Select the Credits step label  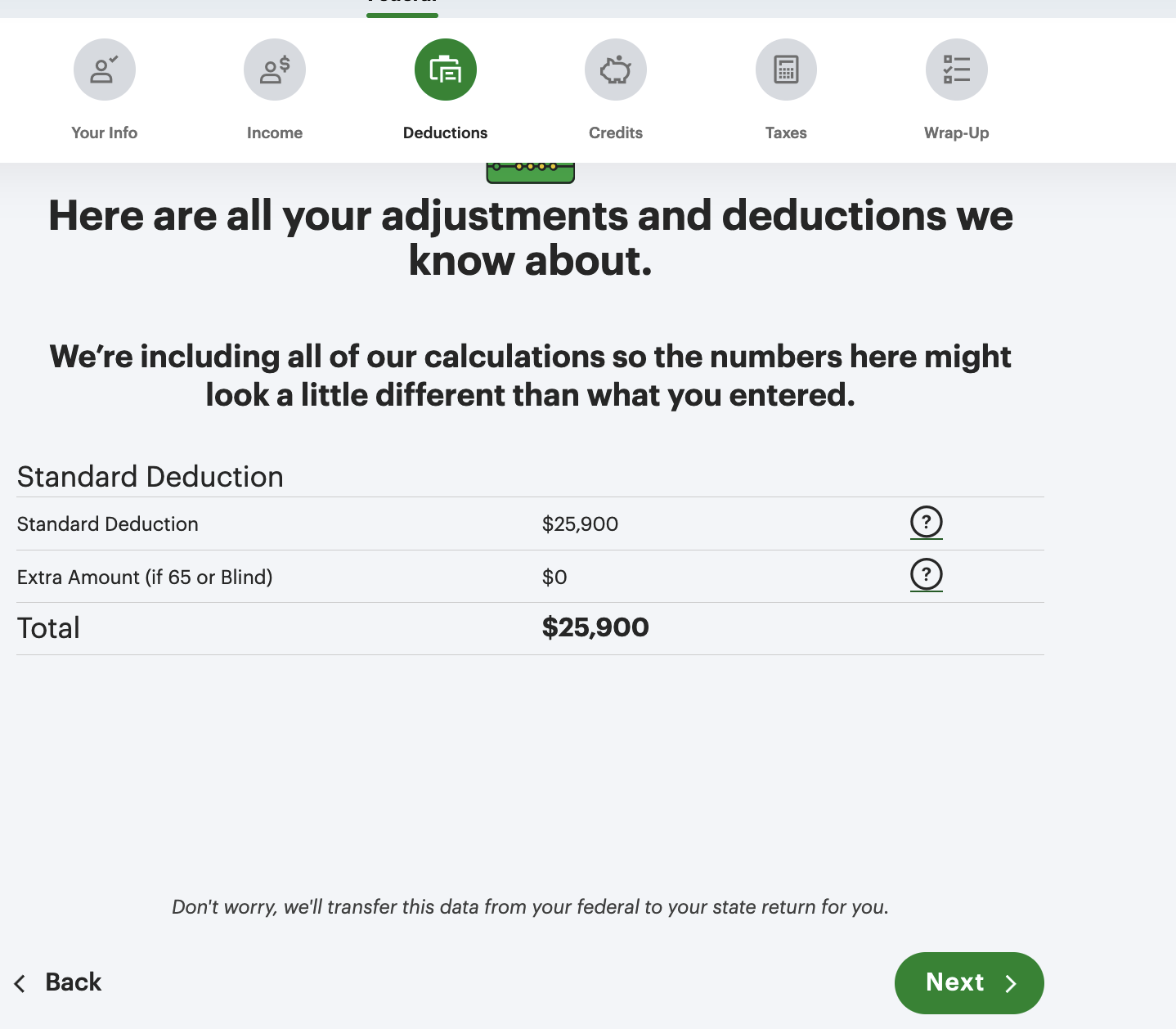coord(616,133)
